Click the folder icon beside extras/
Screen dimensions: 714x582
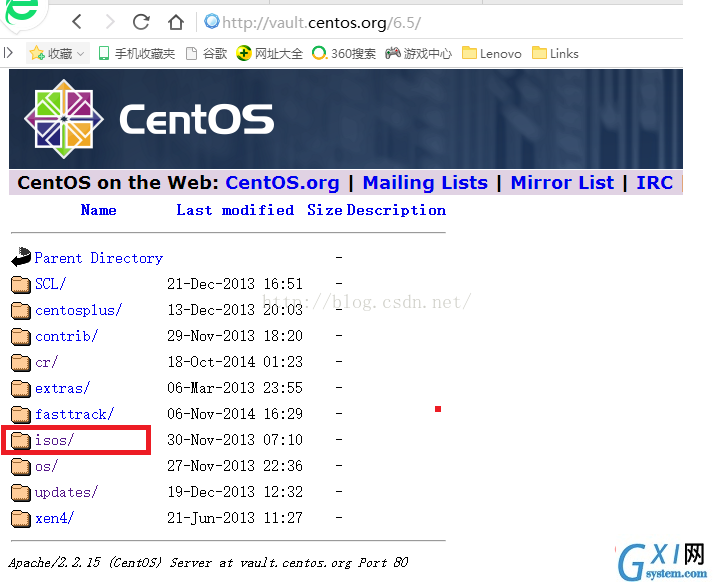point(20,388)
